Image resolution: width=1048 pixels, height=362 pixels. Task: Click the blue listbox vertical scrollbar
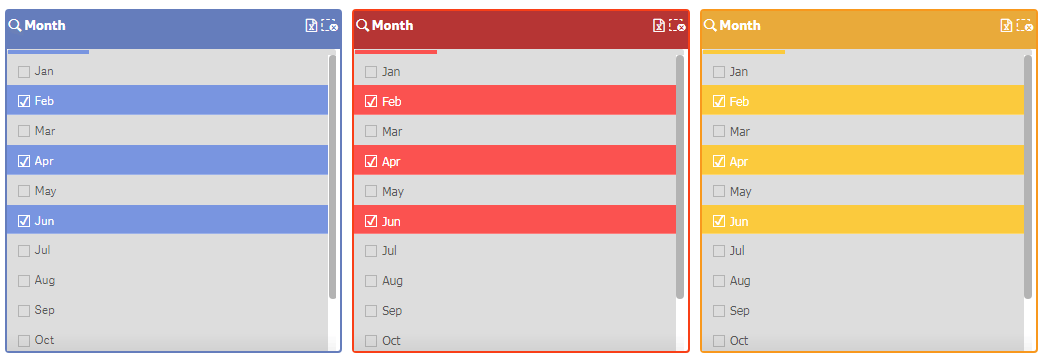[x=332, y=177]
